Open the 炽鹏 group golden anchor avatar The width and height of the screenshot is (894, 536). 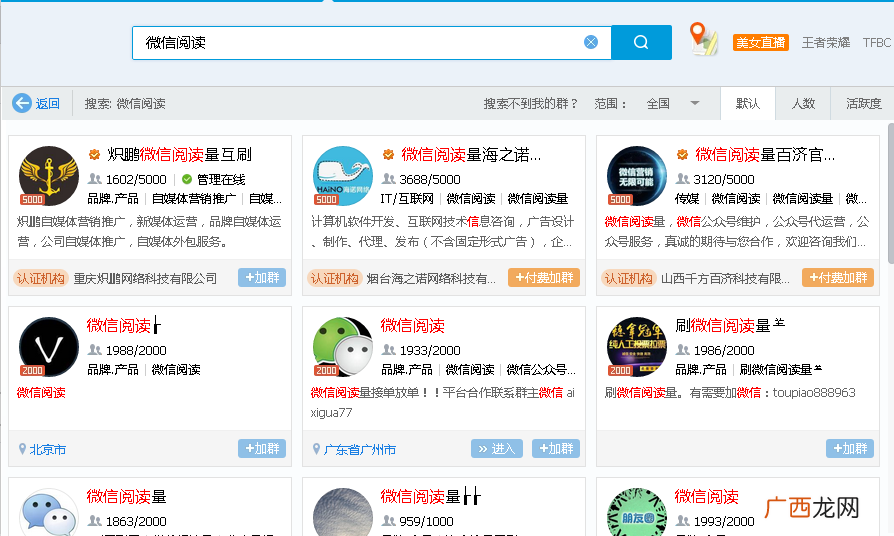[x=49, y=176]
